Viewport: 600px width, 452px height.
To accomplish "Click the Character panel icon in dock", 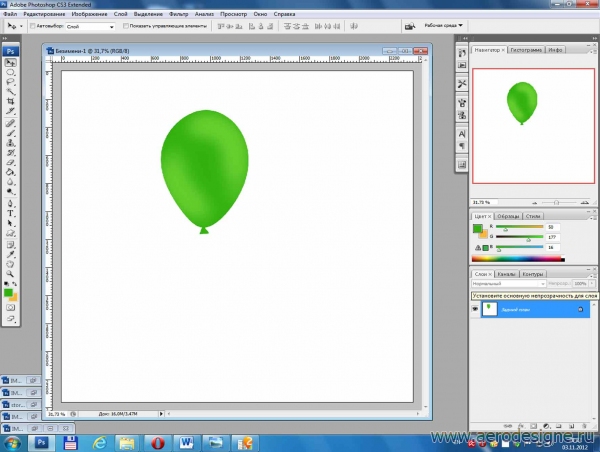I will click(x=462, y=132).
